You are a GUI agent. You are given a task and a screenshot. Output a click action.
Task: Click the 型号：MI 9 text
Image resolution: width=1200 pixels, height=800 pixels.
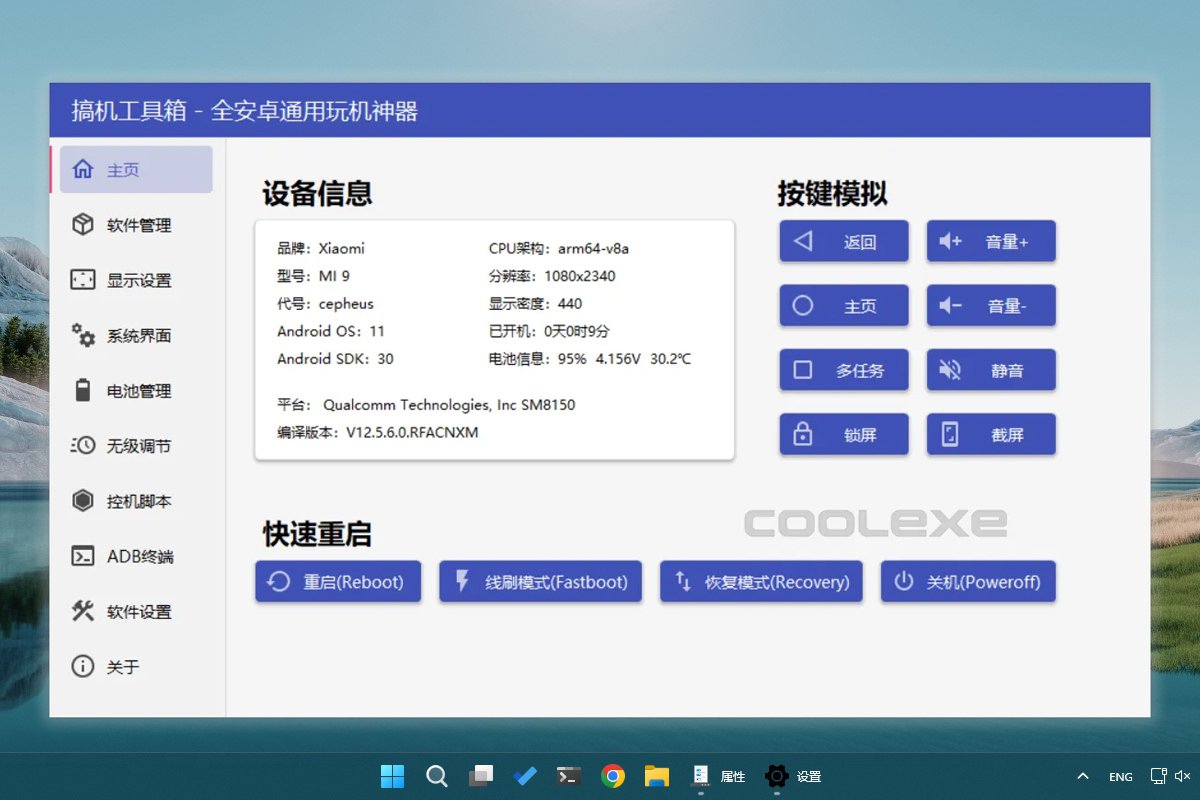click(x=314, y=276)
